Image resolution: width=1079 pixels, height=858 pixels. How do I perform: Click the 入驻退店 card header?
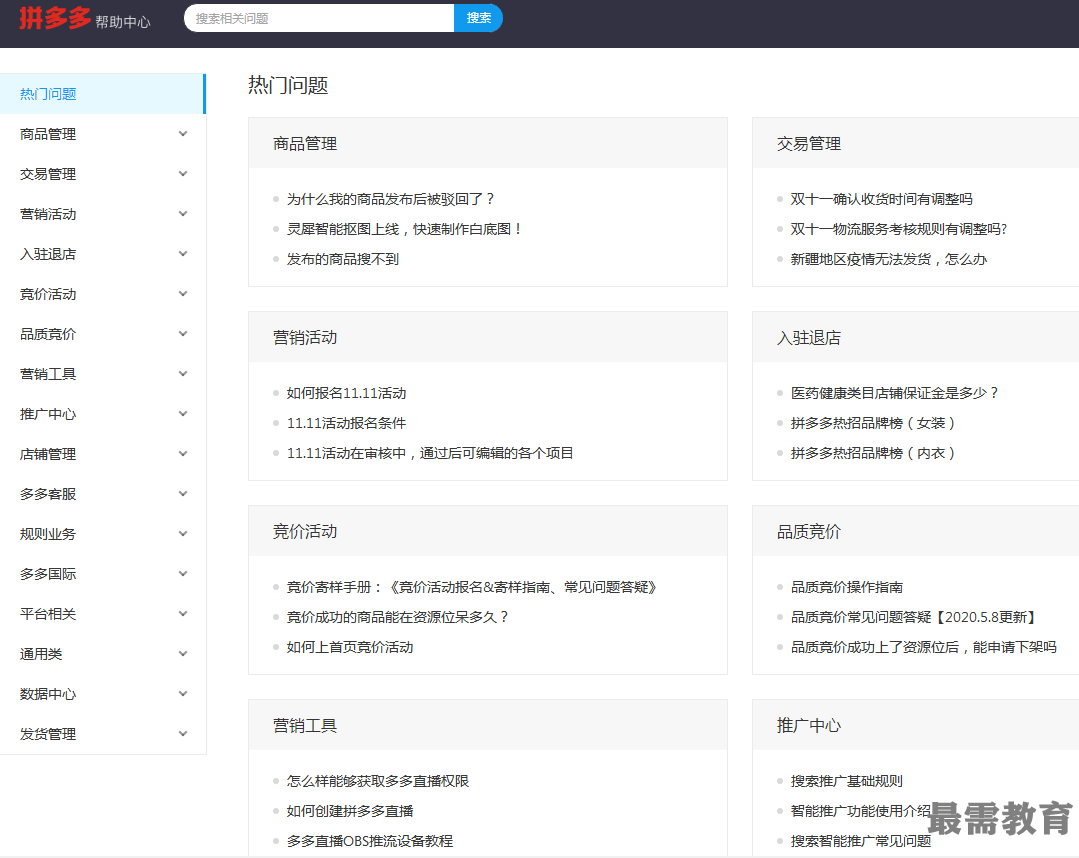[x=915, y=337]
